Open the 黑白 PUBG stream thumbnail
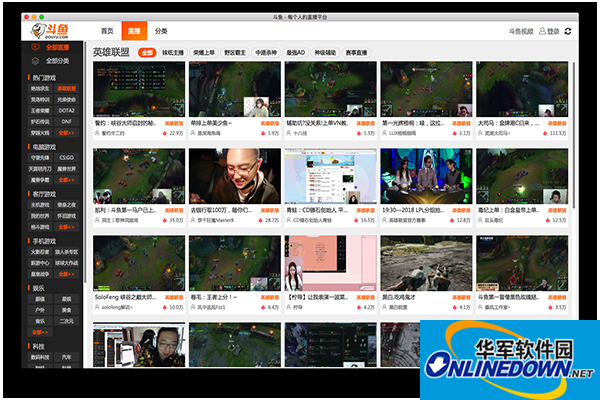The image size is (600, 400). click(x=426, y=263)
